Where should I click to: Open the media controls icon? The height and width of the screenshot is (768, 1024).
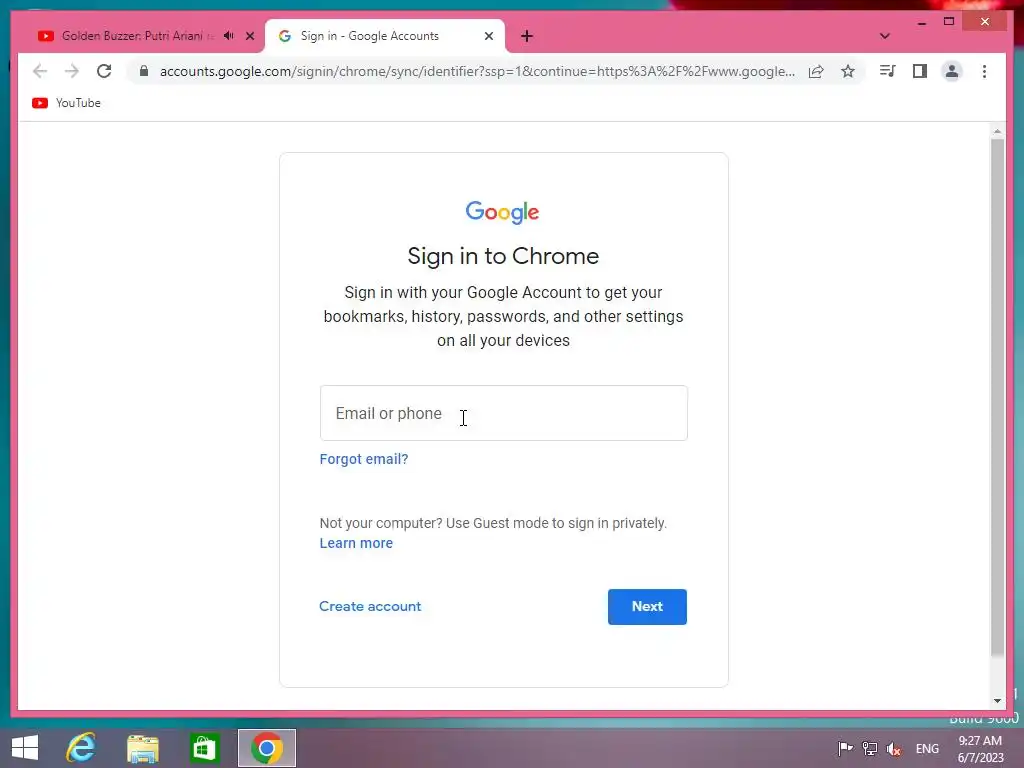pyautogui.click(x=887, y=71)
